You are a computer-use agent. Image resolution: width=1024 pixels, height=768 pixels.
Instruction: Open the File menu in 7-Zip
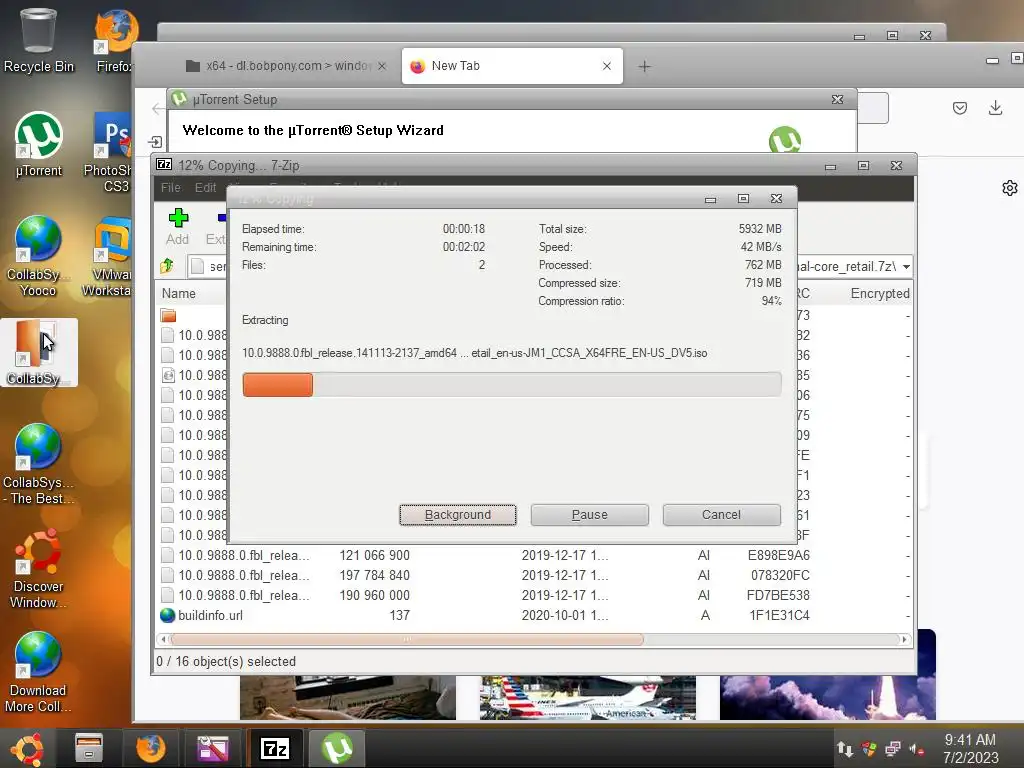[x=170, y=187]
